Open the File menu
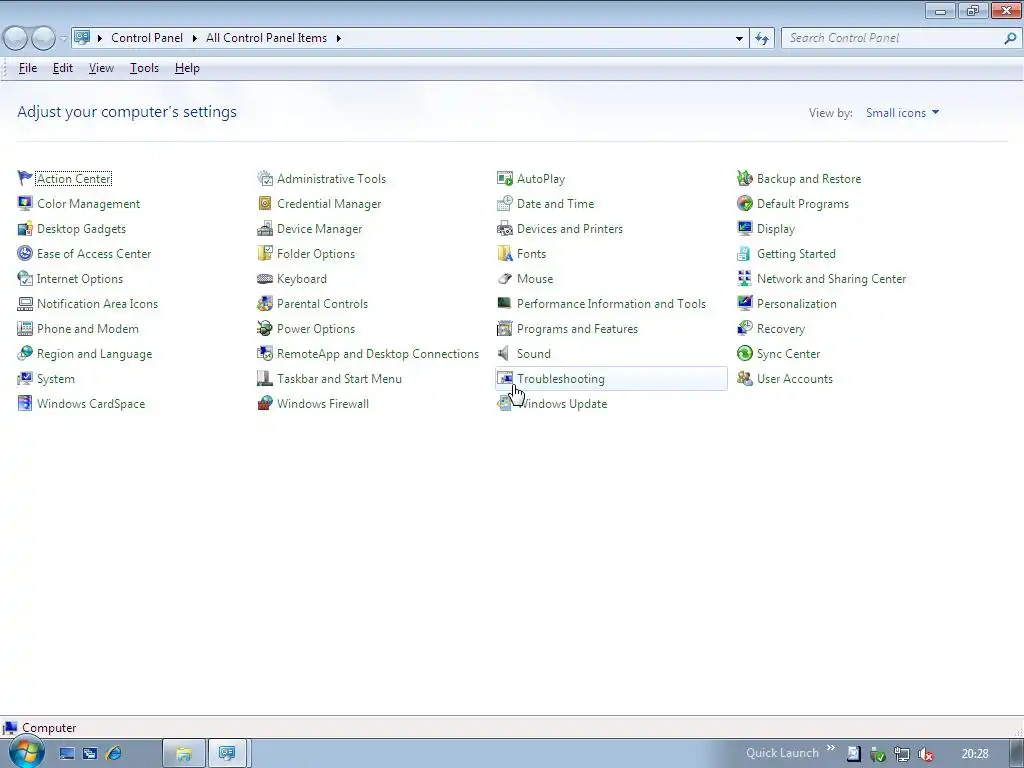This screenshot has width=1024, height=768. [x=27, y=68]
